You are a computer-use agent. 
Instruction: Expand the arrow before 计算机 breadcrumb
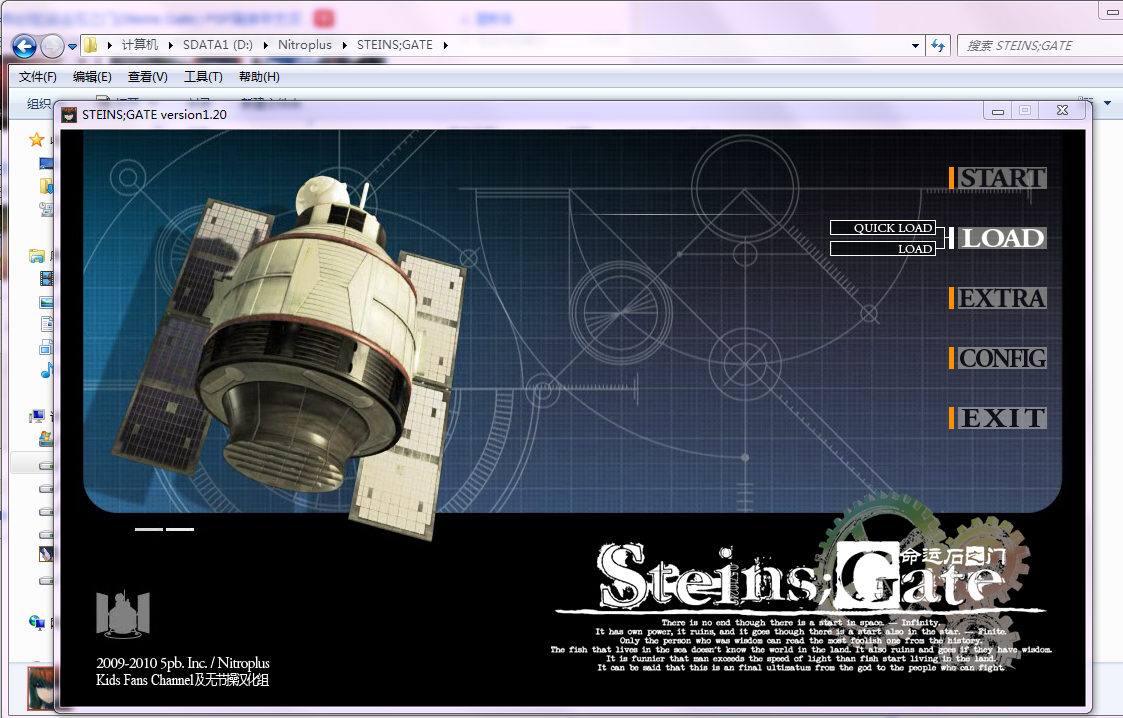pos(110,45)
